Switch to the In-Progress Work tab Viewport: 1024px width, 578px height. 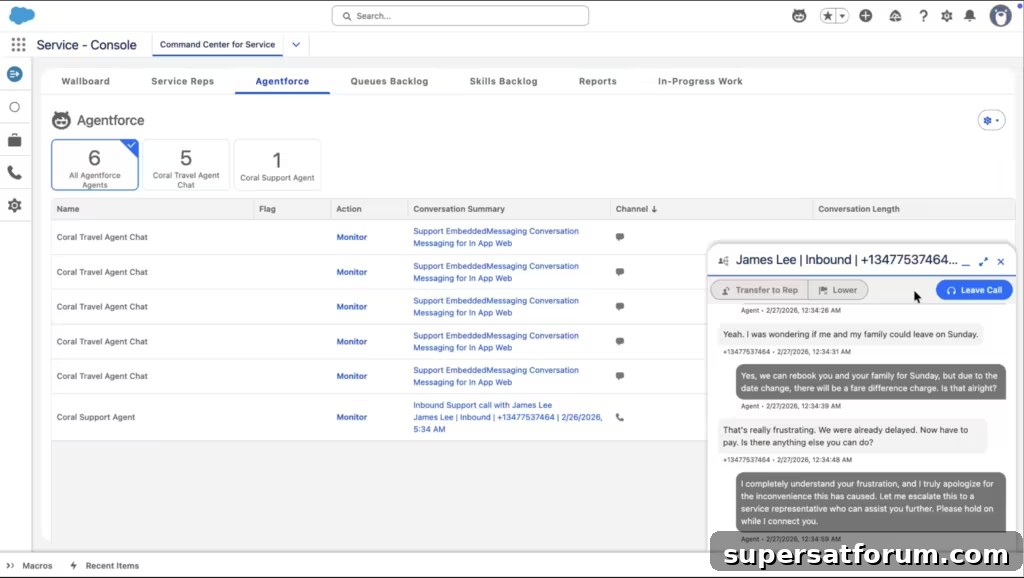click(x=700, y=81)
